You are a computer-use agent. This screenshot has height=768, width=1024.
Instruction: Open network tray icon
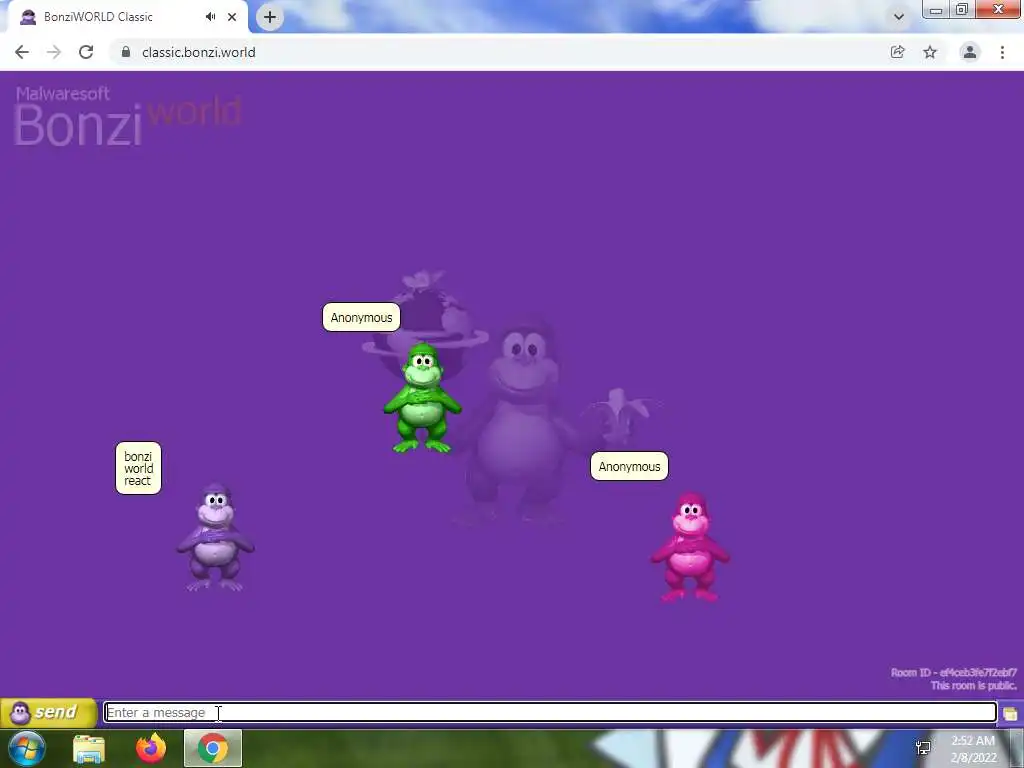923,748
